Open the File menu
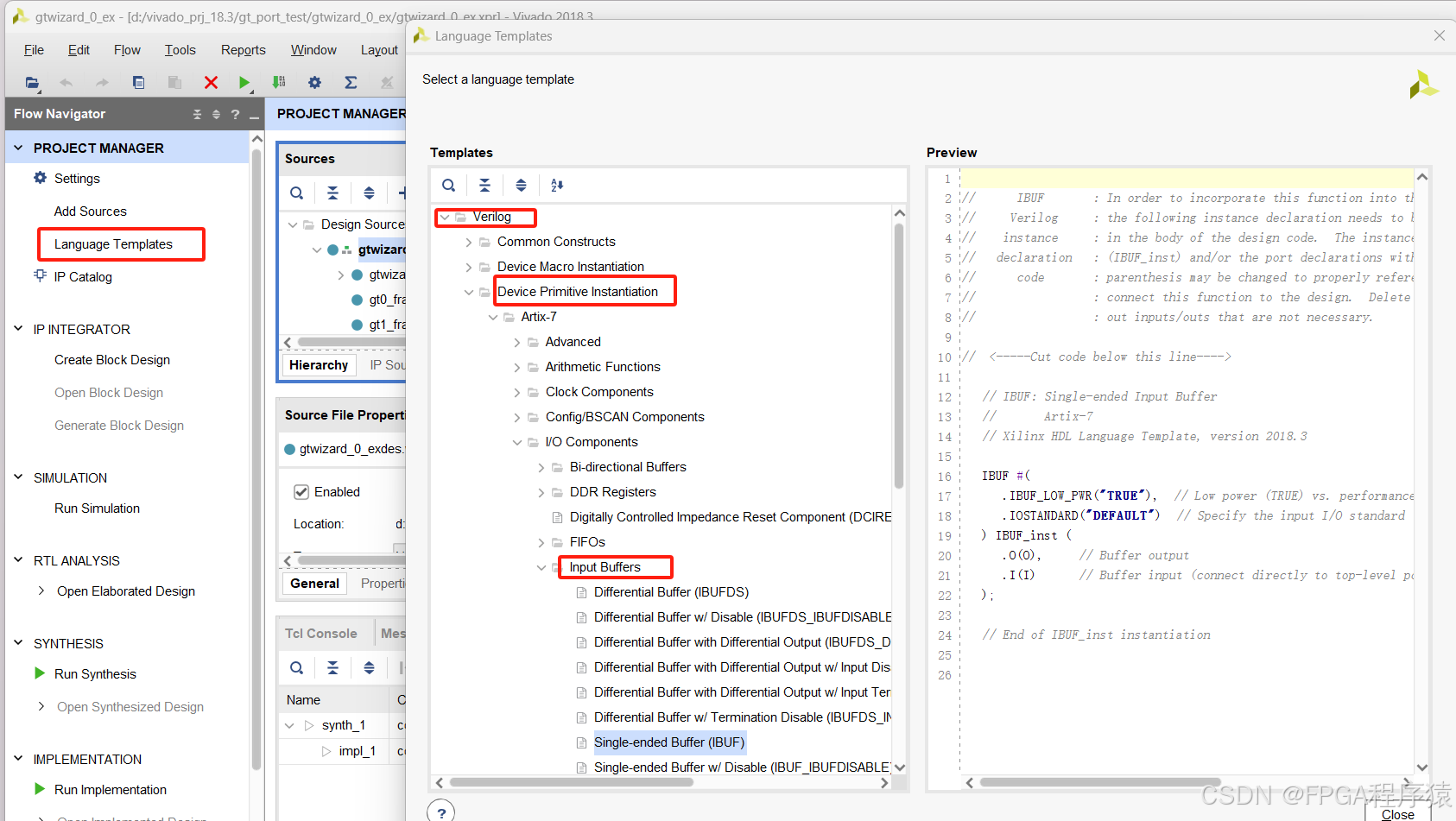This screenshot has height=821, width=1456. [34, 50]
